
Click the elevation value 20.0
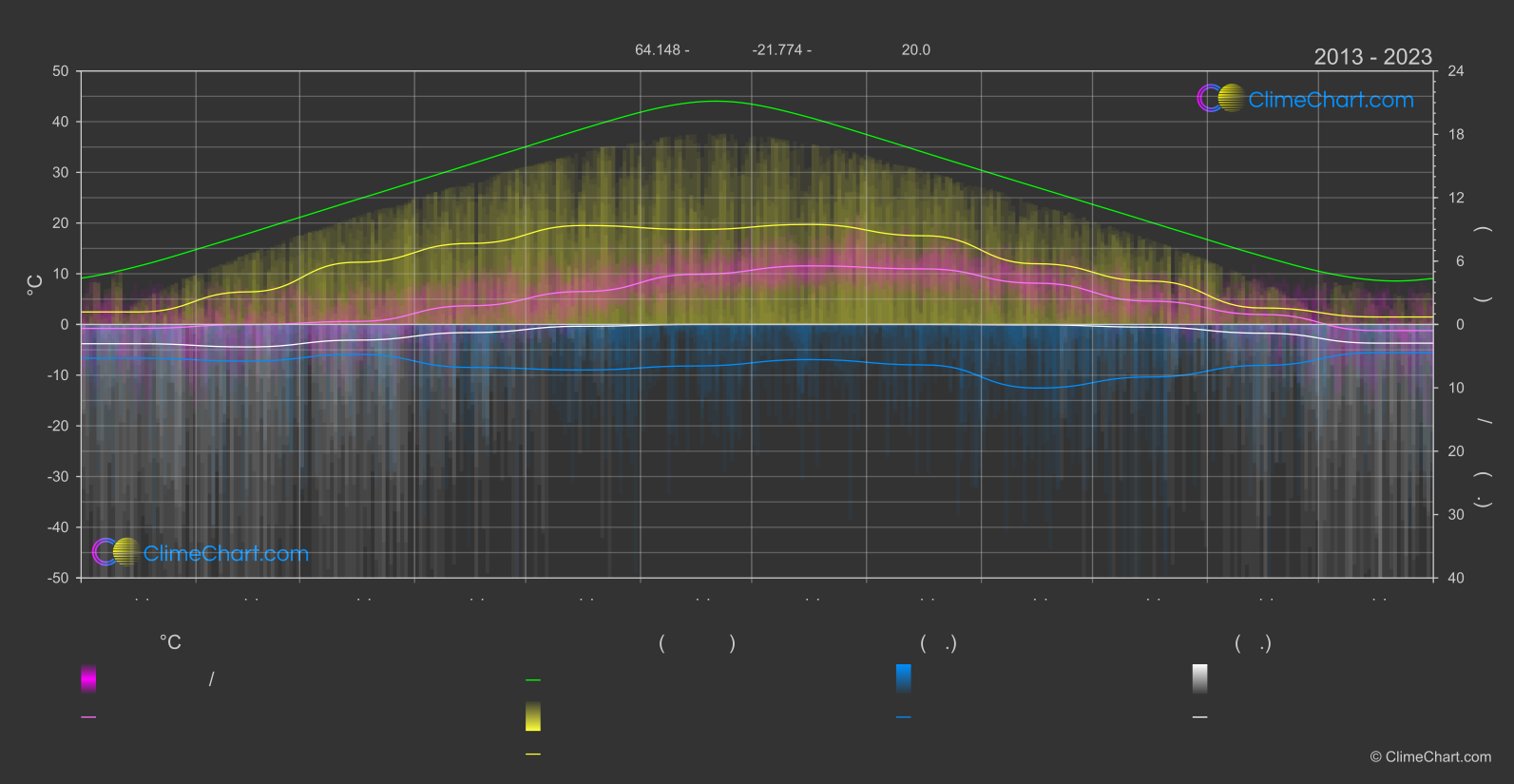[x=916, y=49]
